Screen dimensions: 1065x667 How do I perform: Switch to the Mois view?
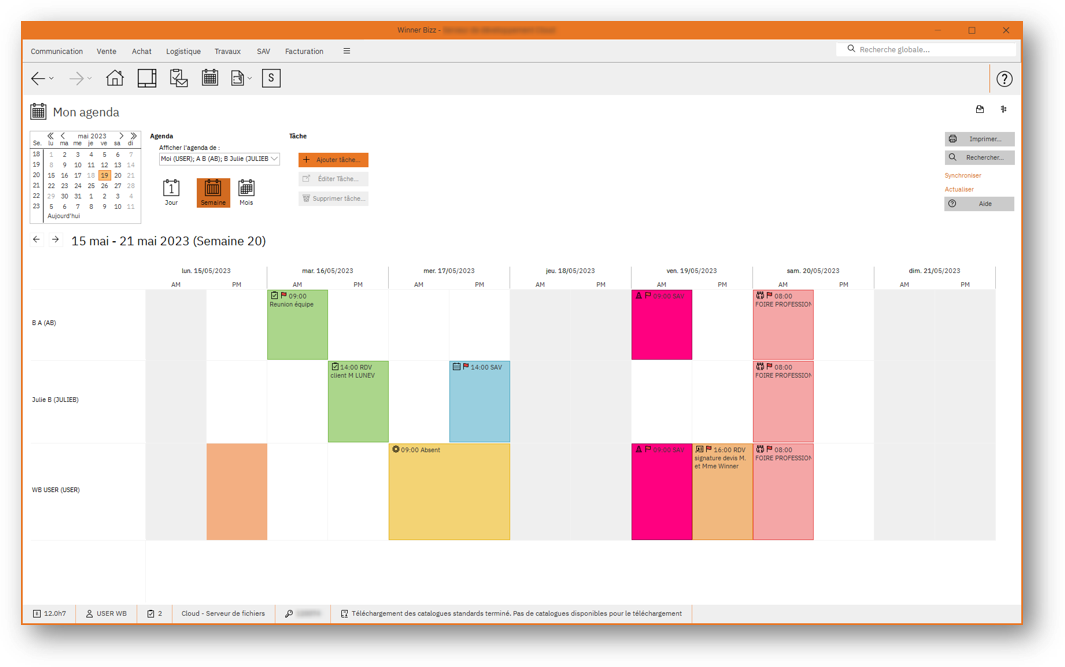[247, 191]
